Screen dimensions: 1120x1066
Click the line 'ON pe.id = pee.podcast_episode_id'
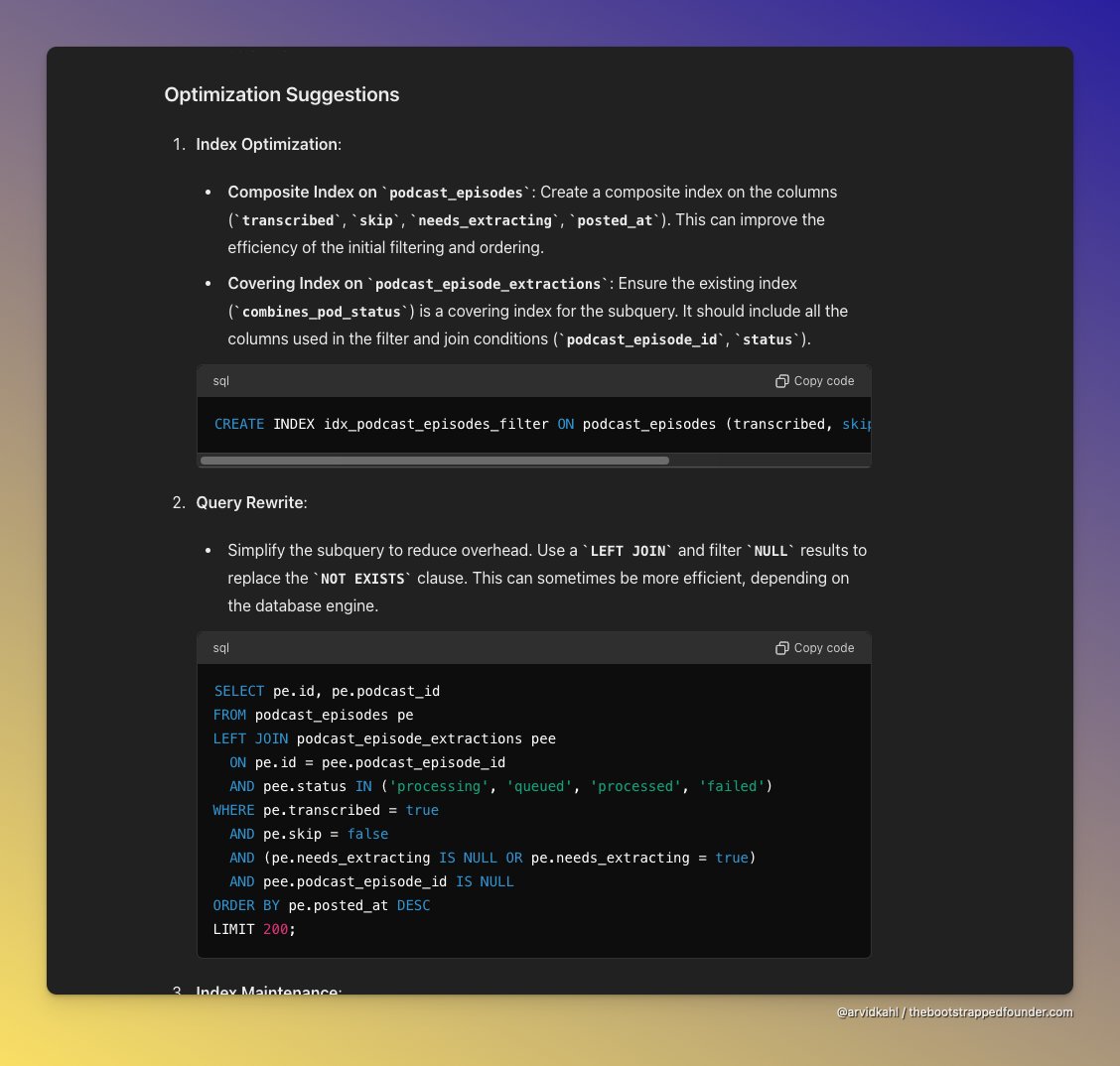367,762
